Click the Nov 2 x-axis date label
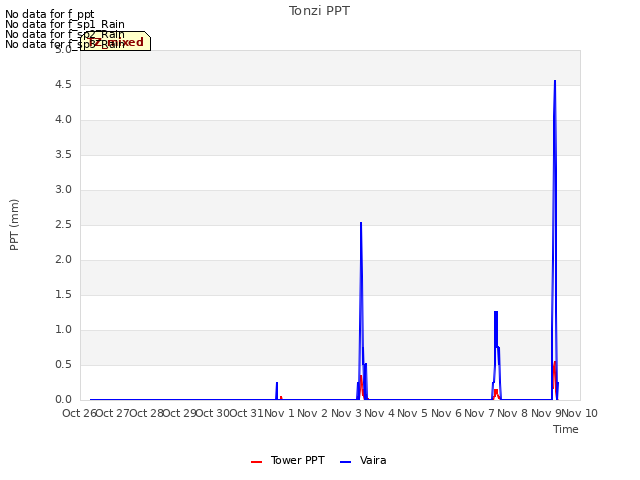 coord(313,413)
